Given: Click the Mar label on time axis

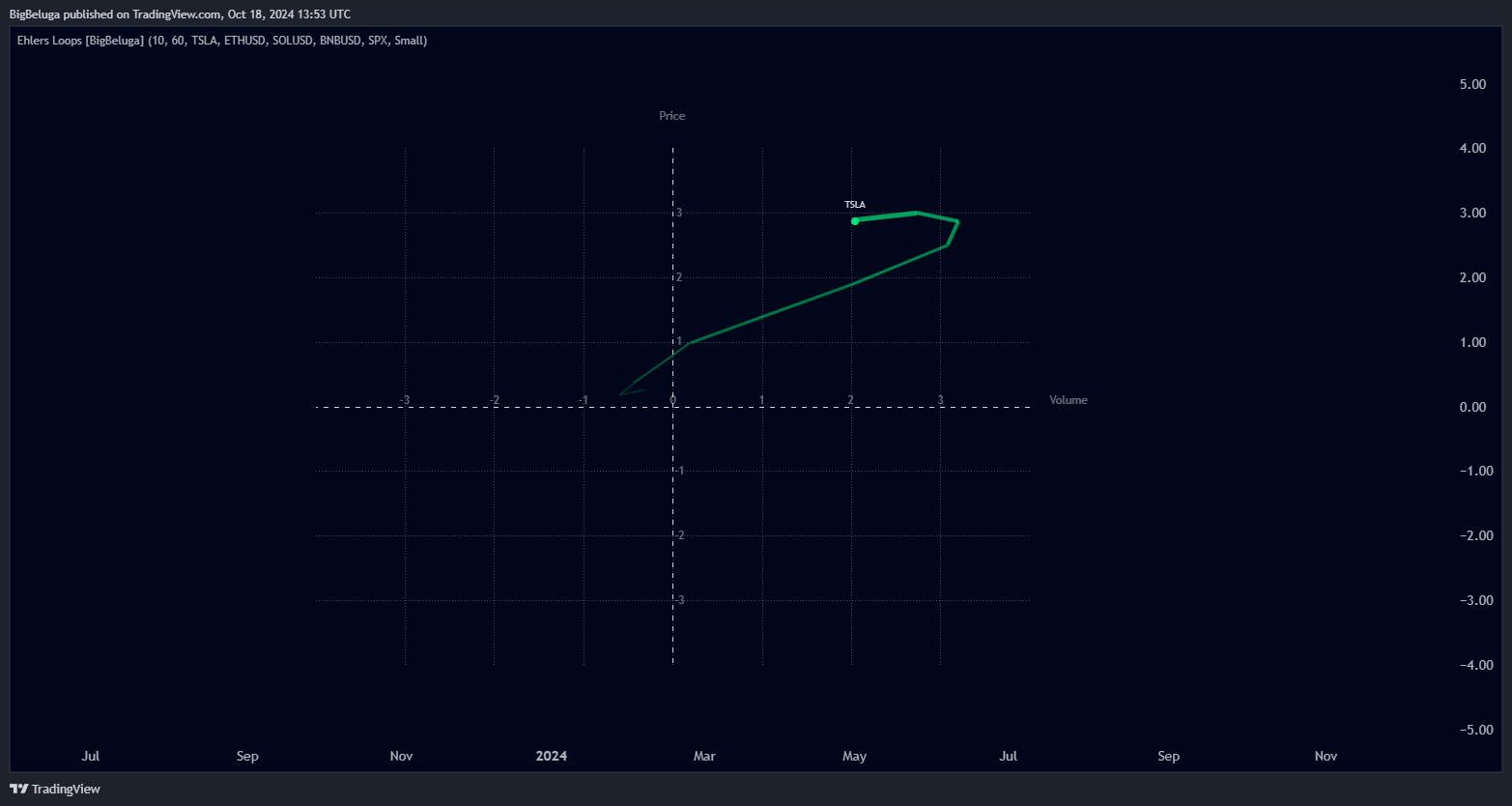Looking at the screenshot, I should (704, 757).
